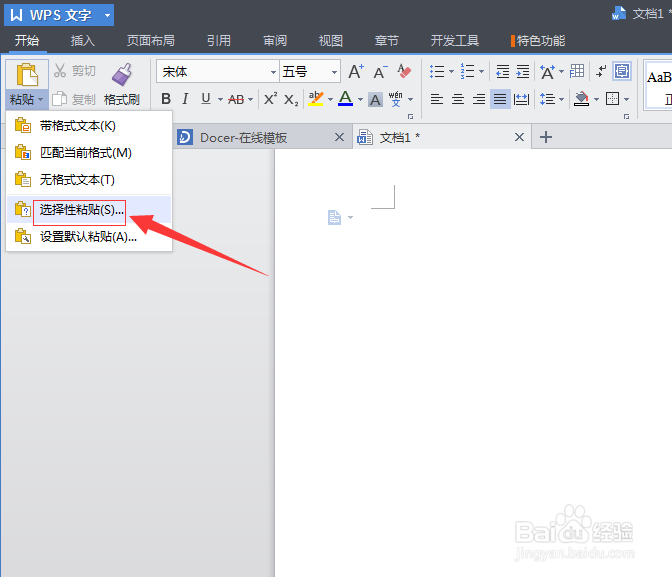Screen dimensions: 672x577
Task: Toggle underline formatting
Action: 206,99
